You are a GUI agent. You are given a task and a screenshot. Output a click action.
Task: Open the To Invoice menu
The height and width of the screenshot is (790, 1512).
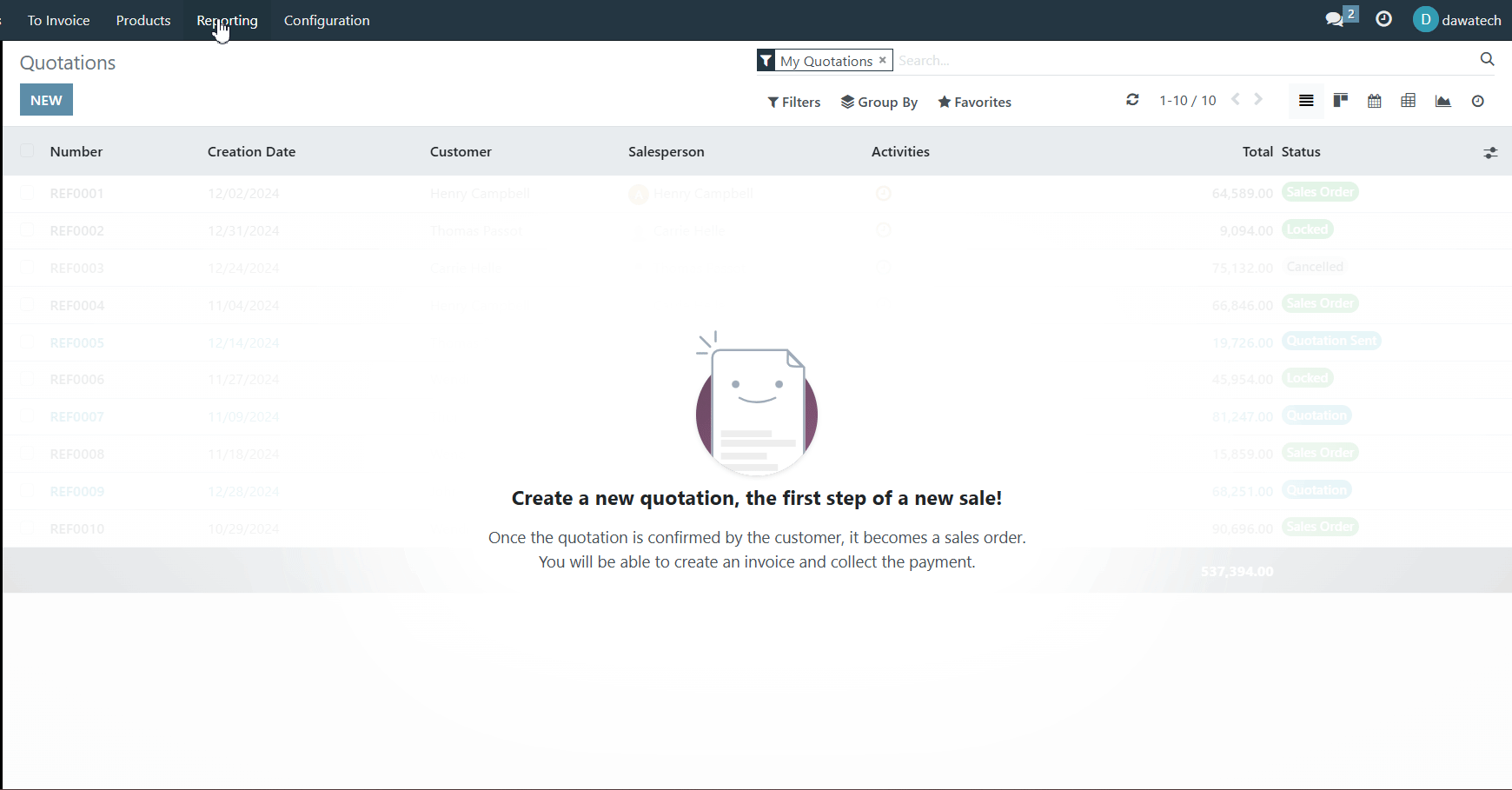point(58,20)
